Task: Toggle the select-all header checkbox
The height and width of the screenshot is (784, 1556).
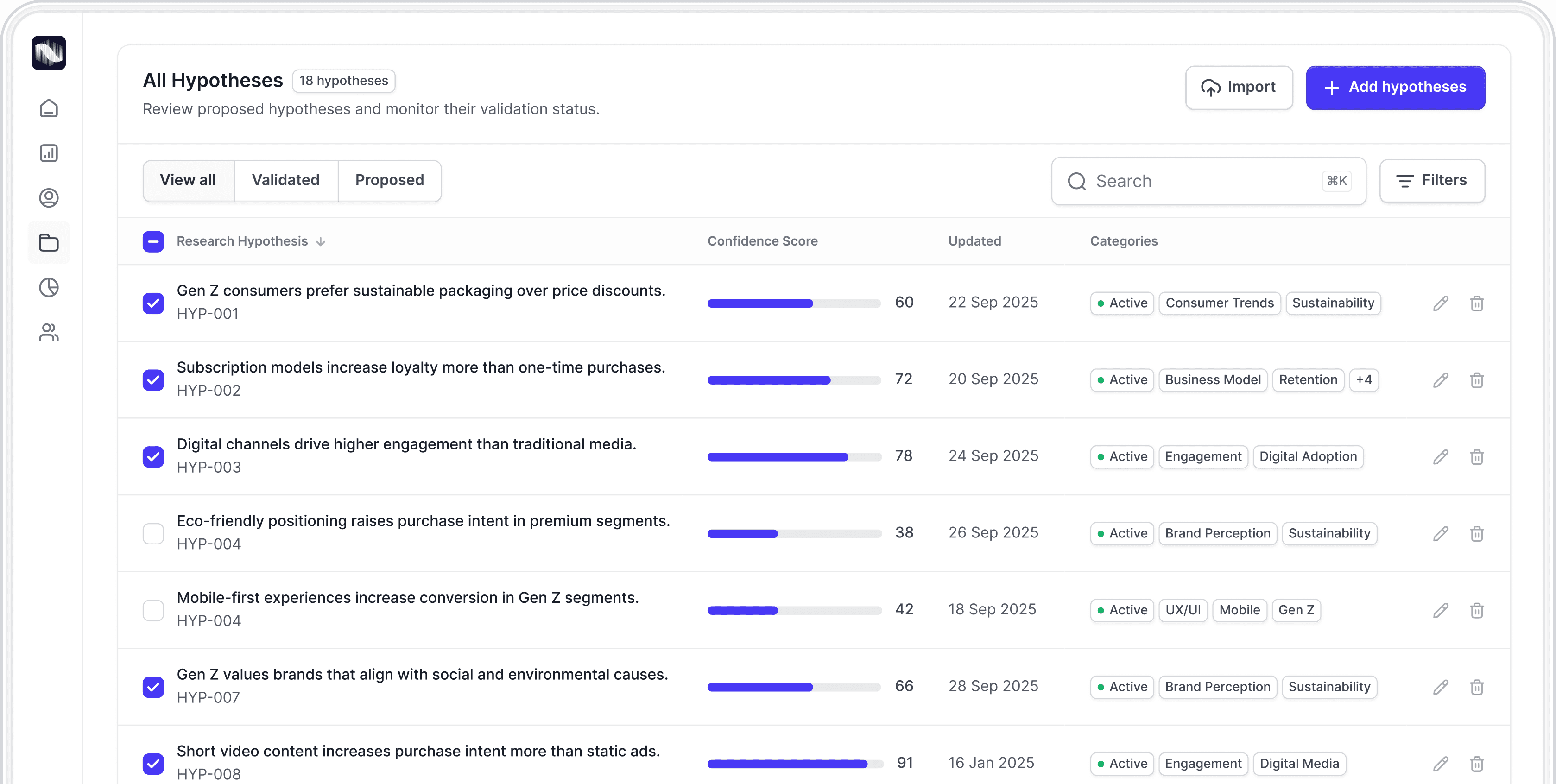Action: click(x=153, y=241)
